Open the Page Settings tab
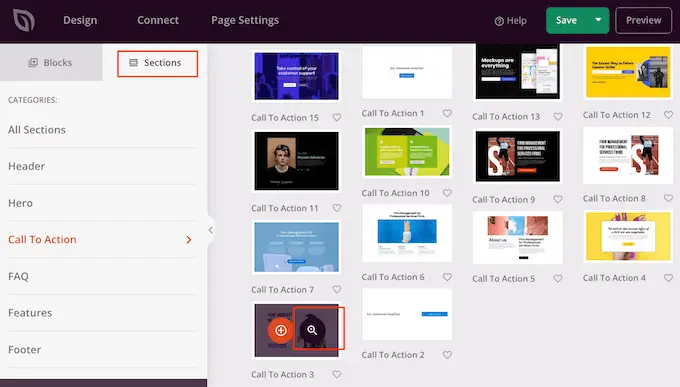Screen dimensions: 680x387 (245, 20)
